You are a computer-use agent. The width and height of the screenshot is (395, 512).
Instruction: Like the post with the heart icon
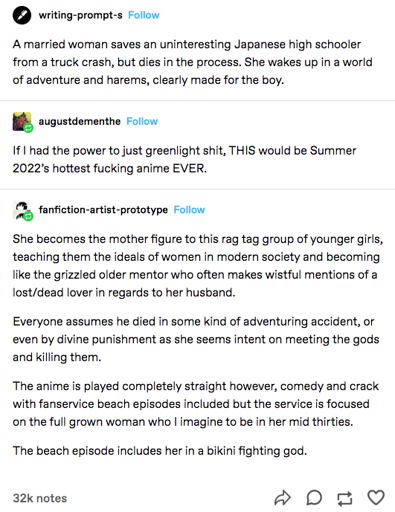coord(376,498)
